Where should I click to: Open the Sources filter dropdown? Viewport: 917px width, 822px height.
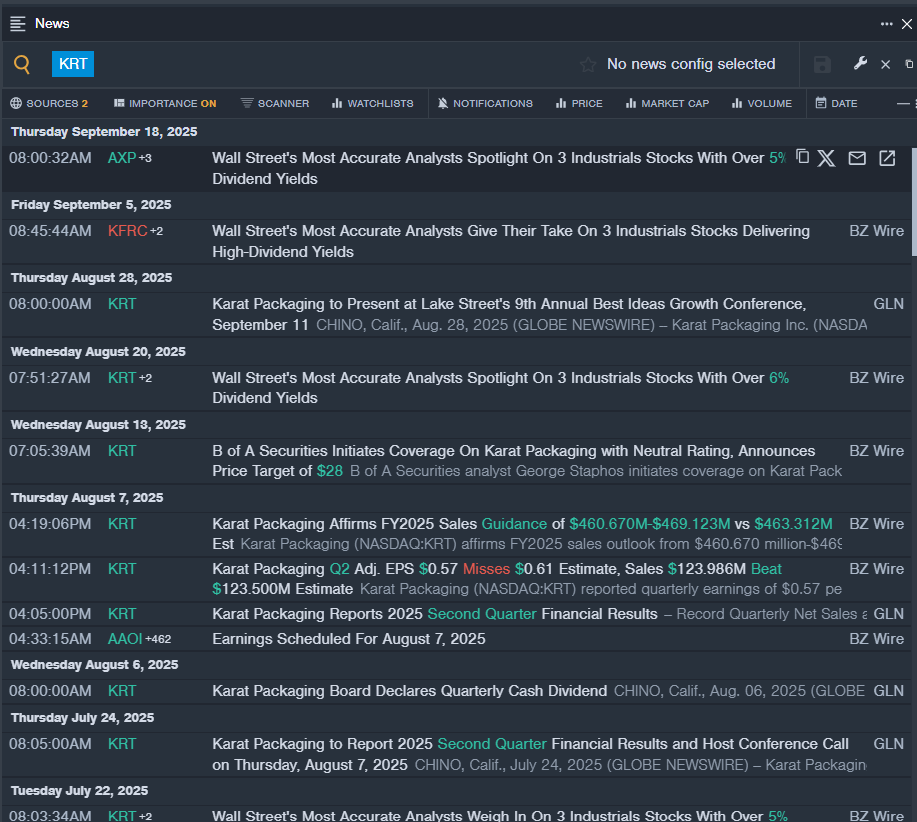49,103
